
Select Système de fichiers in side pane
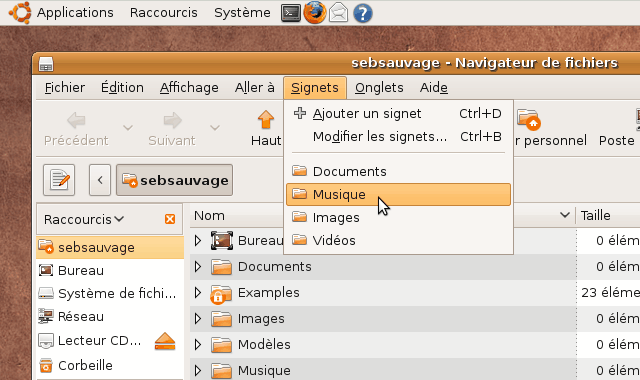pos(110,293)
